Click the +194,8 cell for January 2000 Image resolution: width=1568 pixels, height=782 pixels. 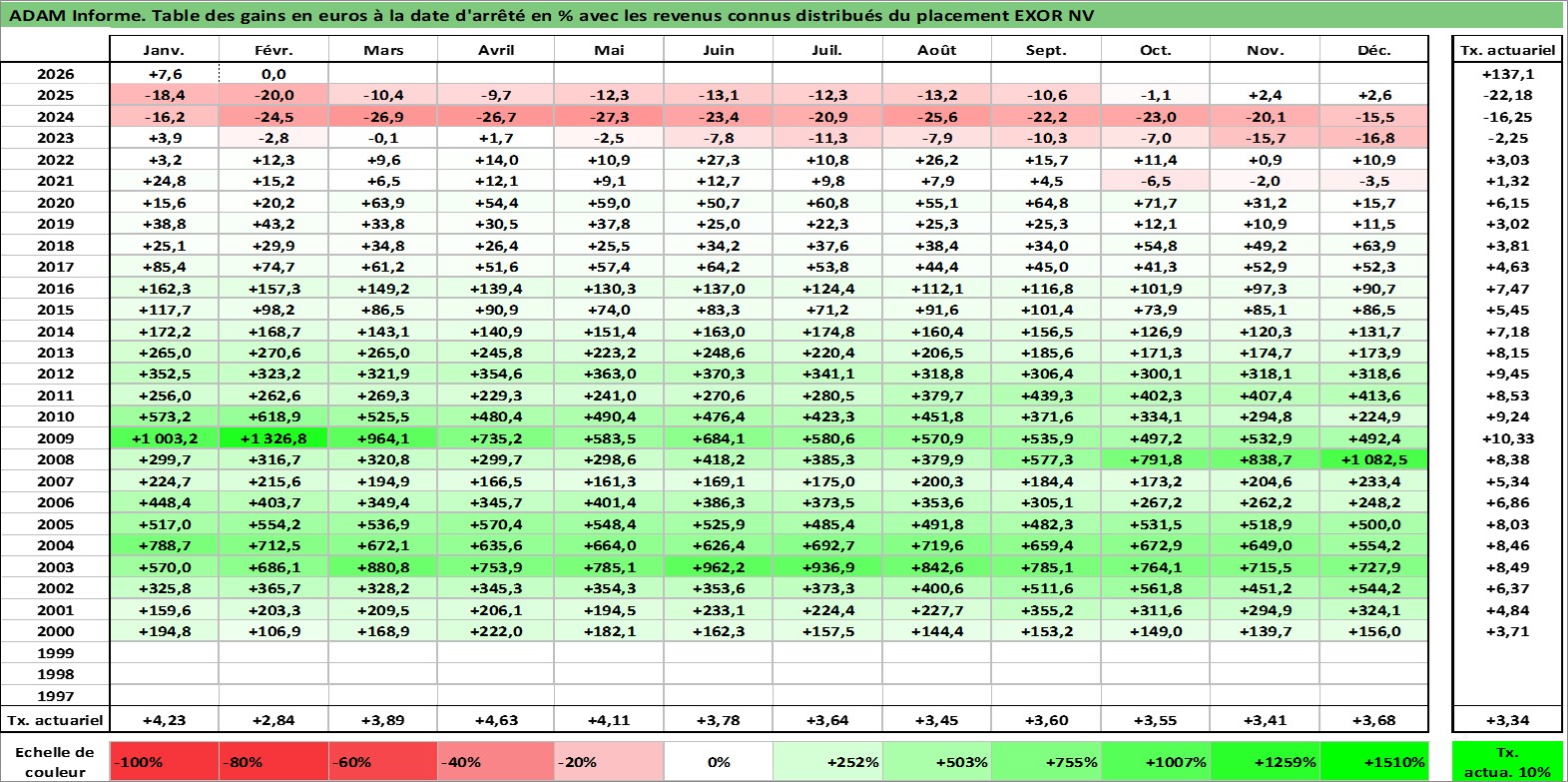tap(164, 631)
